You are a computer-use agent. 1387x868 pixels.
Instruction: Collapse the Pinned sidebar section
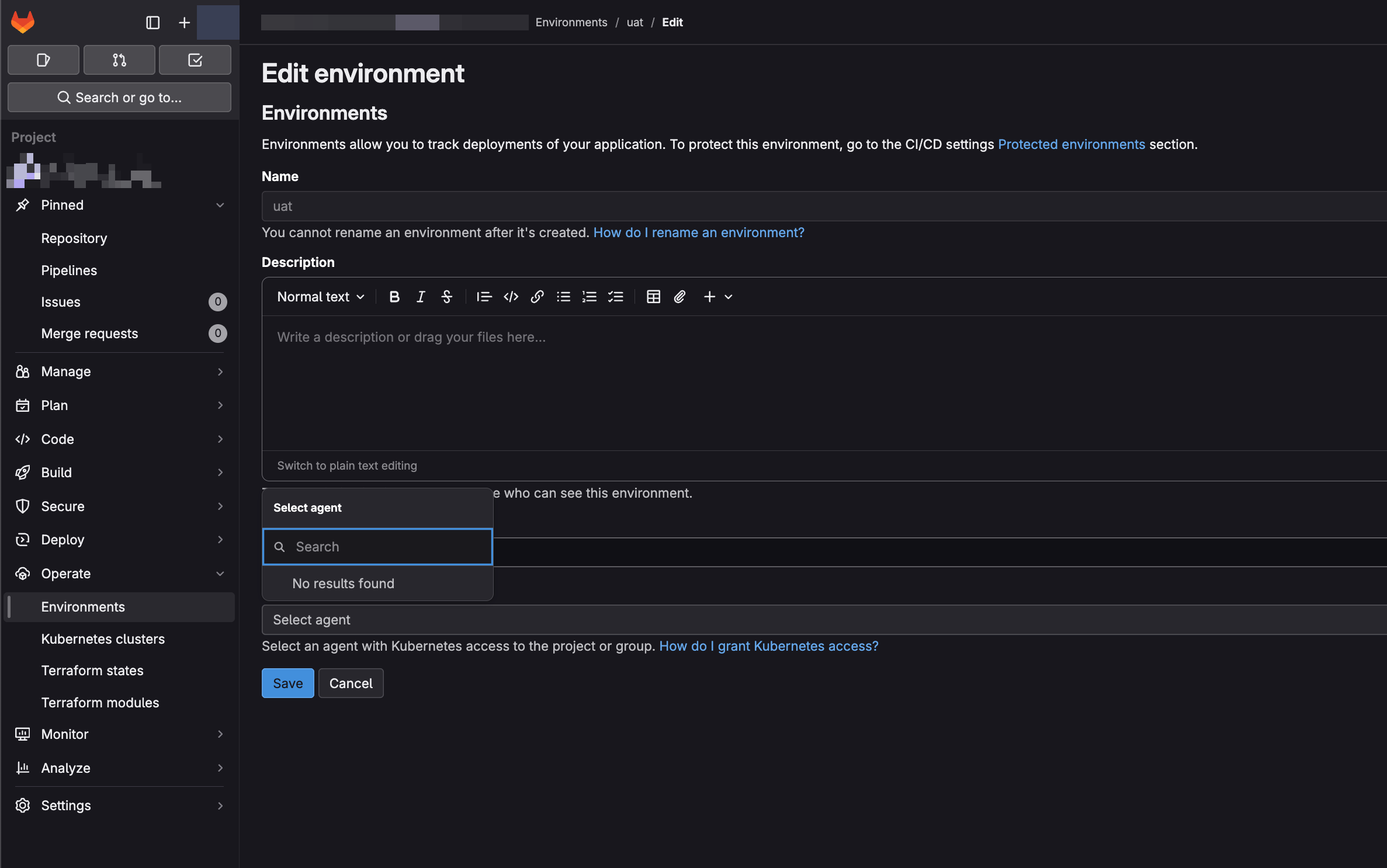(x=220, y=205)
